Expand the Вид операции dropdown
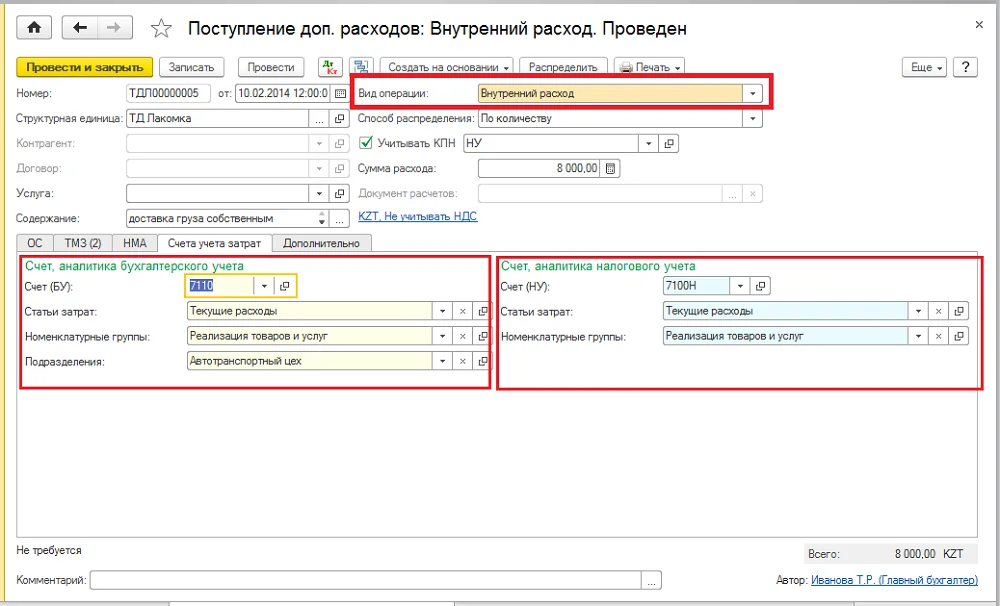 click(753, 94)
